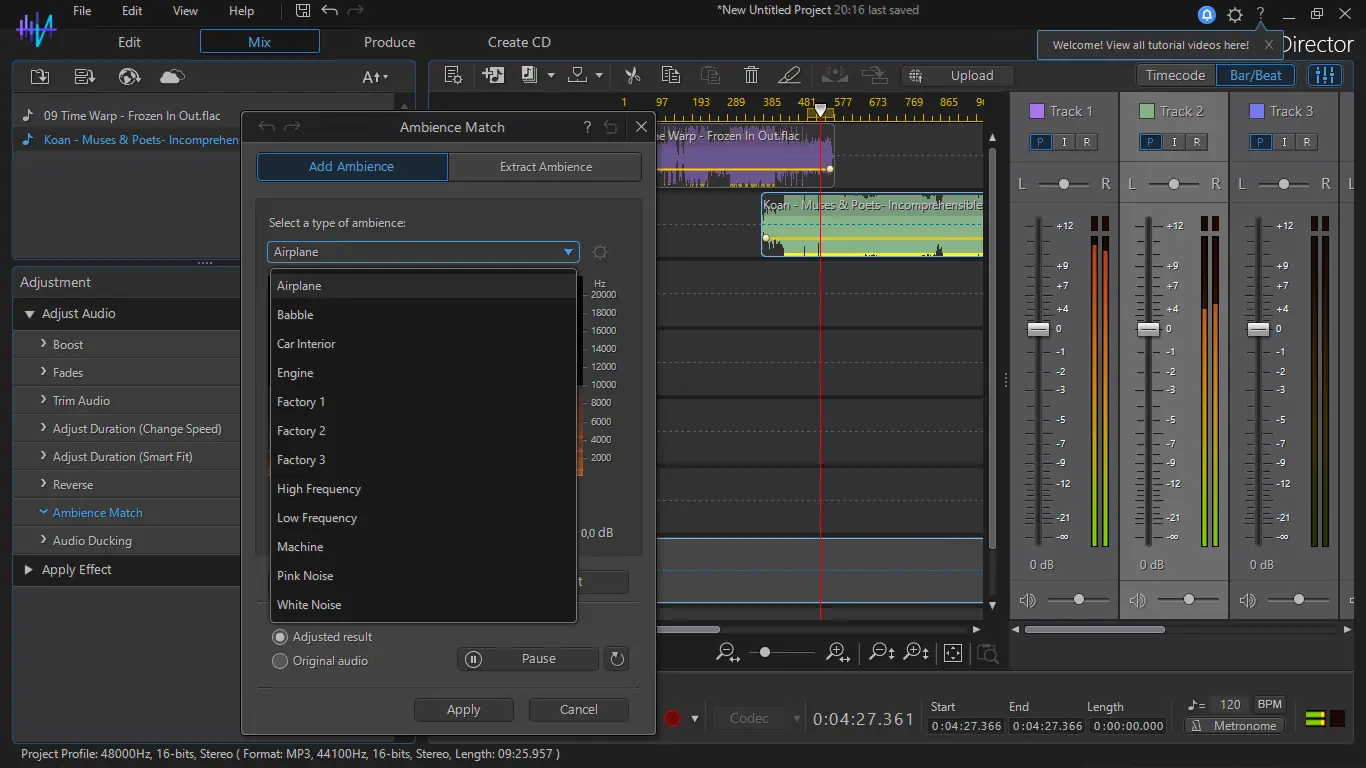Open the mixer panel toggle icon
This screenshot has width=1366, height=768.
[x=1326, y=75]
